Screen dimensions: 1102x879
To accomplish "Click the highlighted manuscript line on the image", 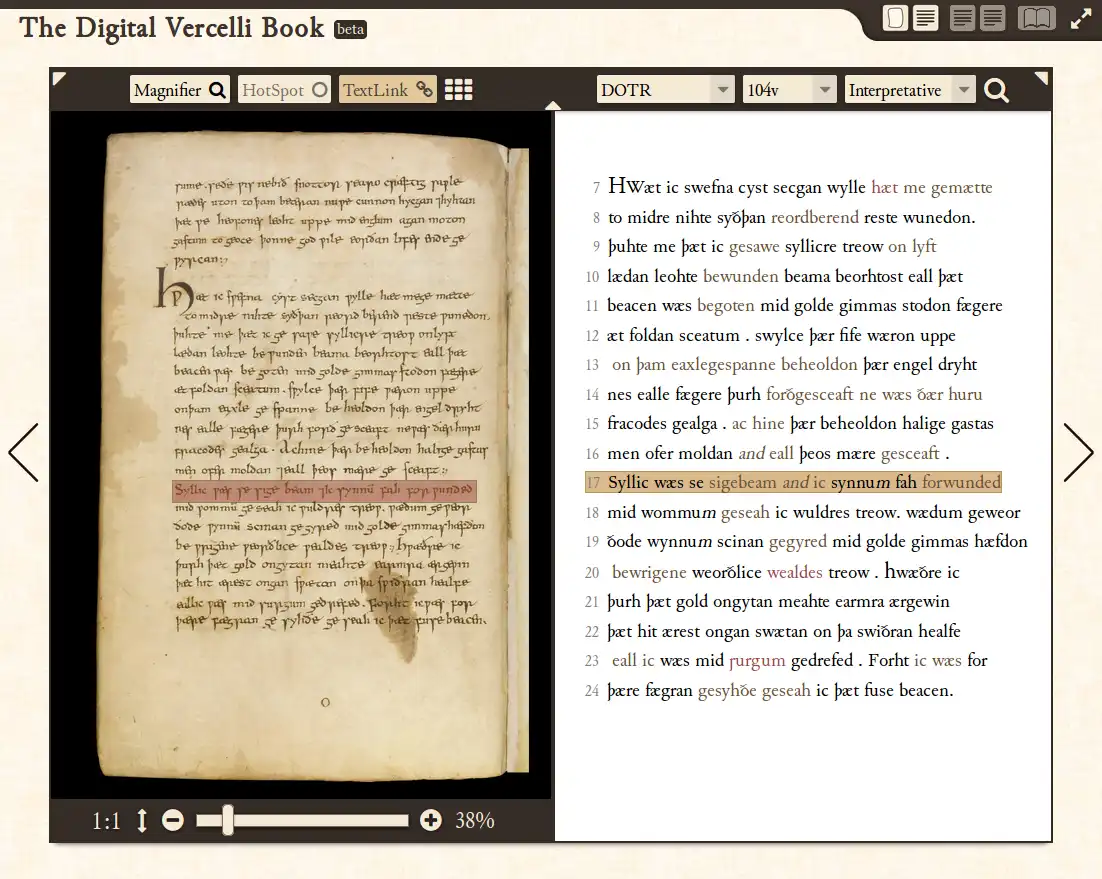I will 324,490.
